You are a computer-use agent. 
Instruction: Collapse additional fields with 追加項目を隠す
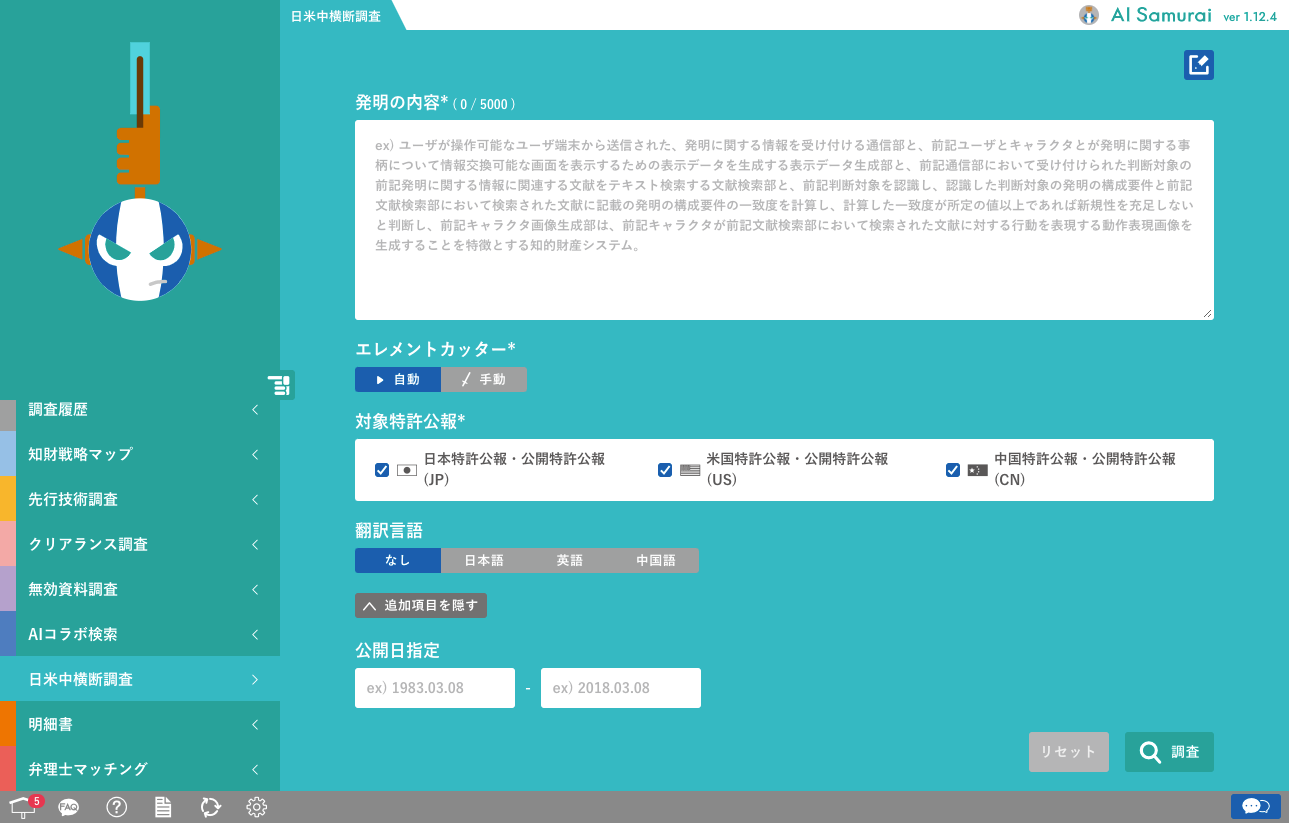pyautogui.click(x=421, y=605)
